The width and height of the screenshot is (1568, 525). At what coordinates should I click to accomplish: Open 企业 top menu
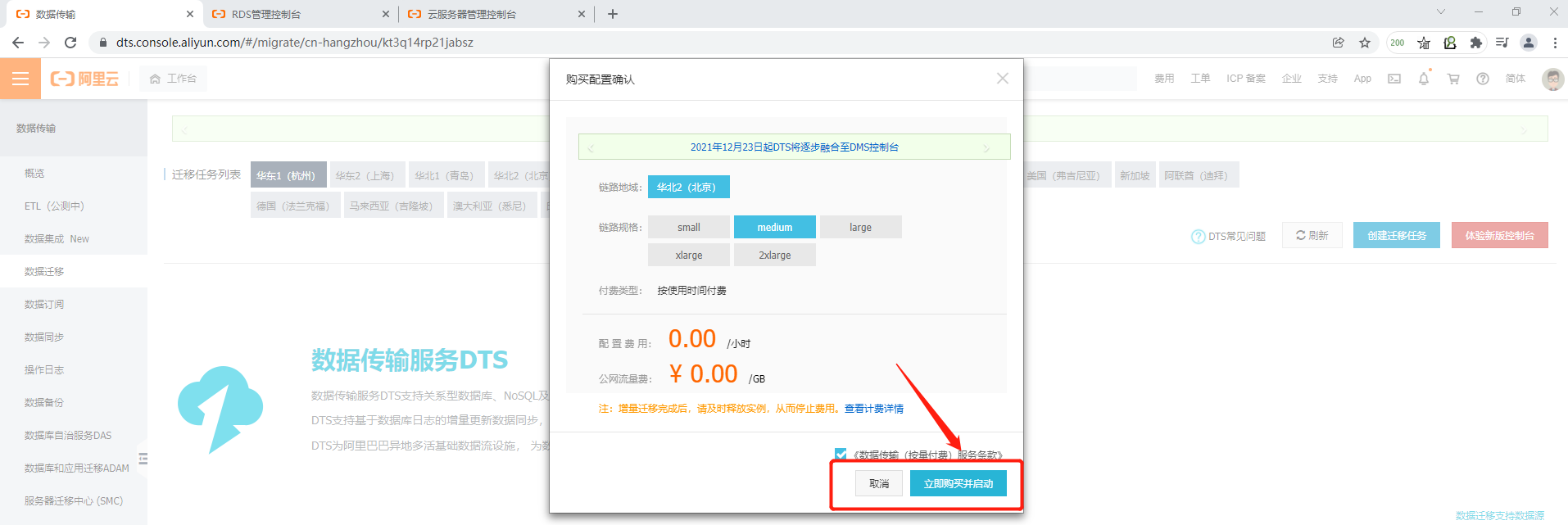1291,79
